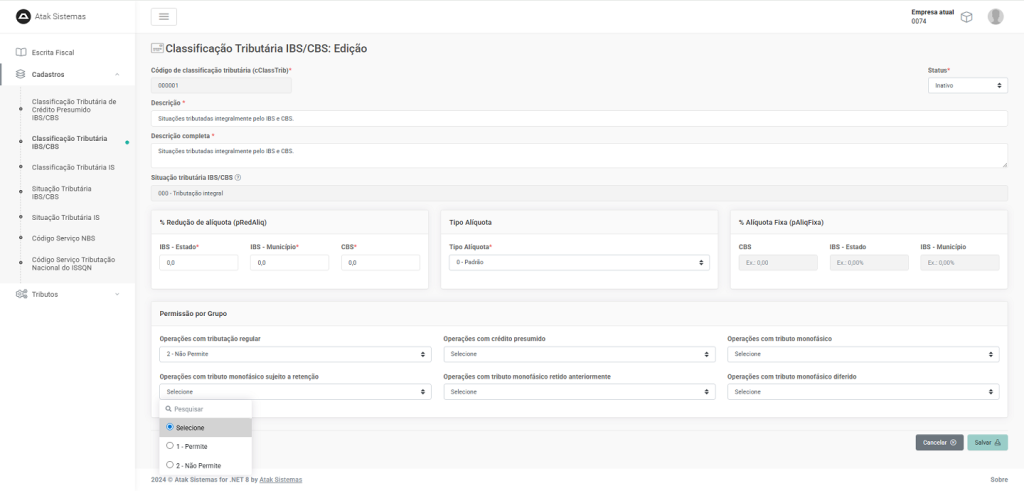Image resolution: width=1024 pixels, height=491 pixels.
Task: Click the Atak Sistemas logo icon
Action: 24,16
